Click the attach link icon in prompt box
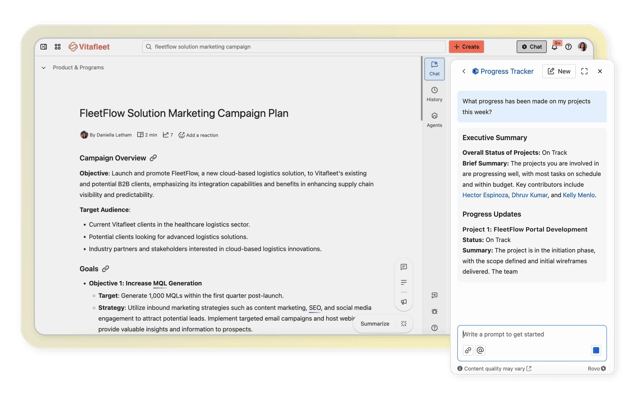The height and width of the screenshot is (399, 639). tap(468, 350)
